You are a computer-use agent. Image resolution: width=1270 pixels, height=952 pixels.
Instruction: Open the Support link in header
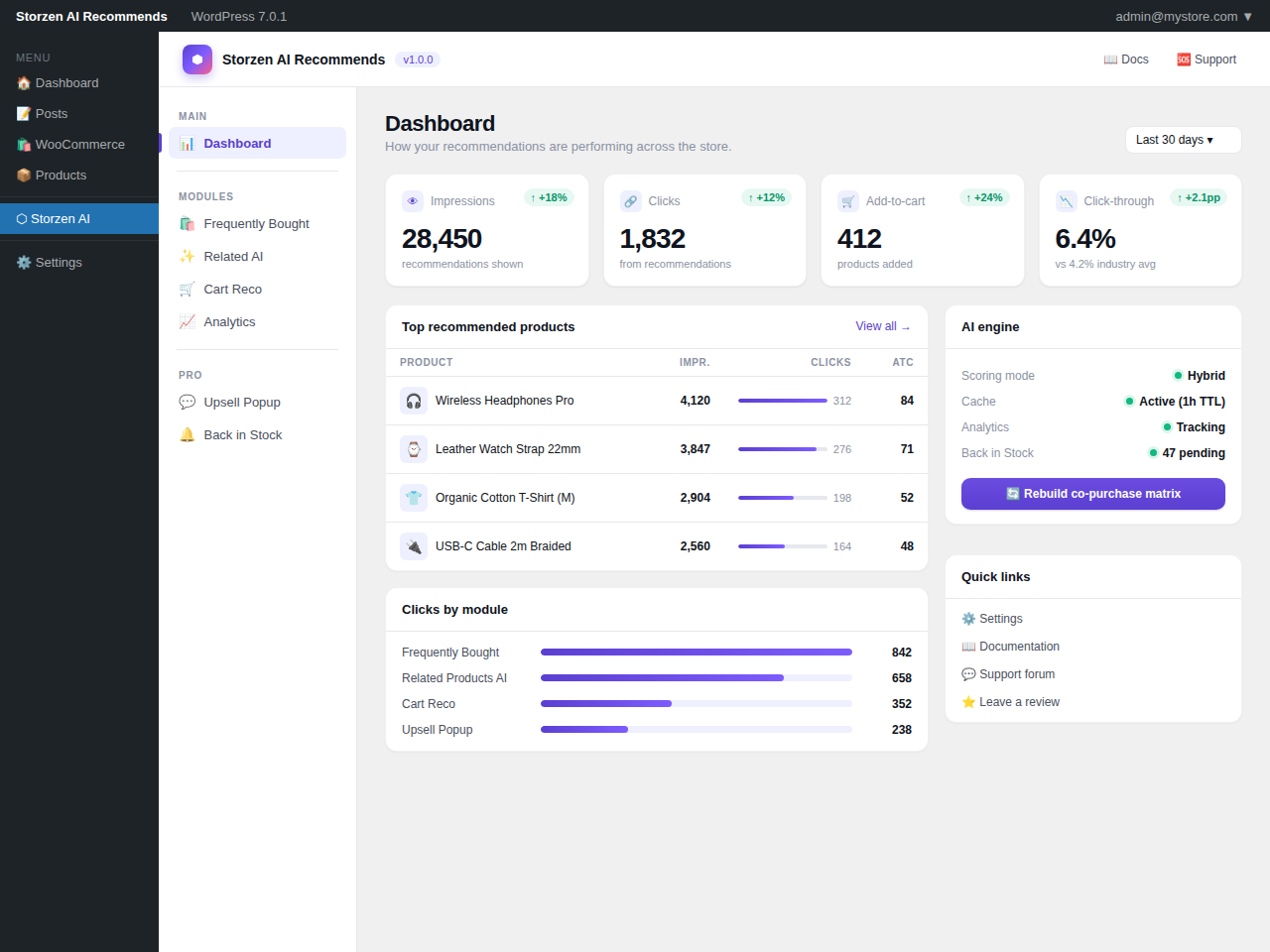1206,59
